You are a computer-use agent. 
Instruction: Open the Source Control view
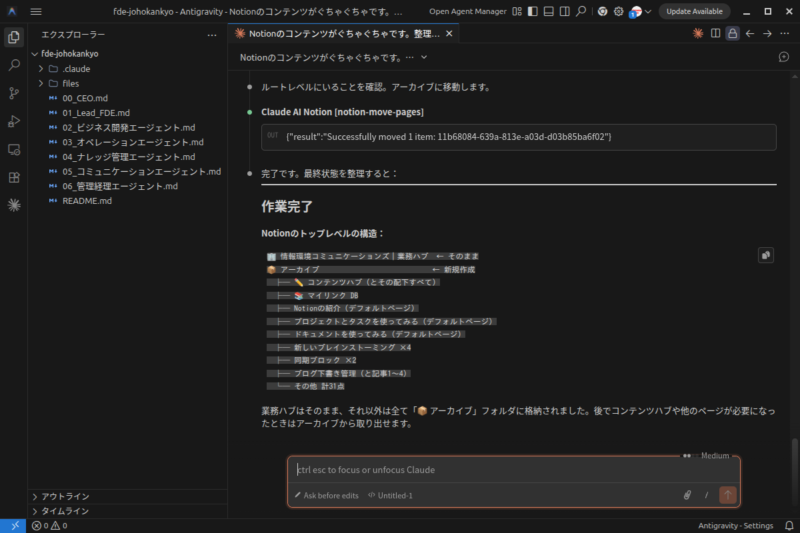point(14,93)
